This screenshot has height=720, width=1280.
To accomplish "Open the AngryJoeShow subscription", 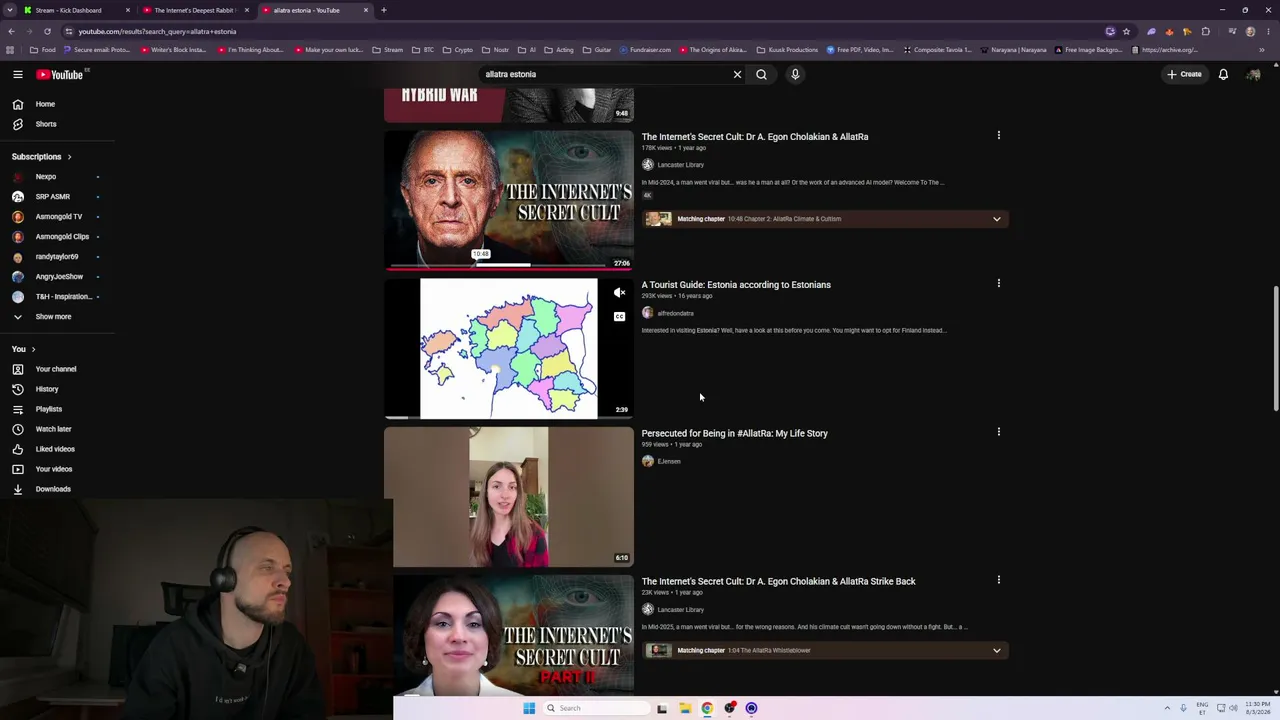I will click(57, 277).
